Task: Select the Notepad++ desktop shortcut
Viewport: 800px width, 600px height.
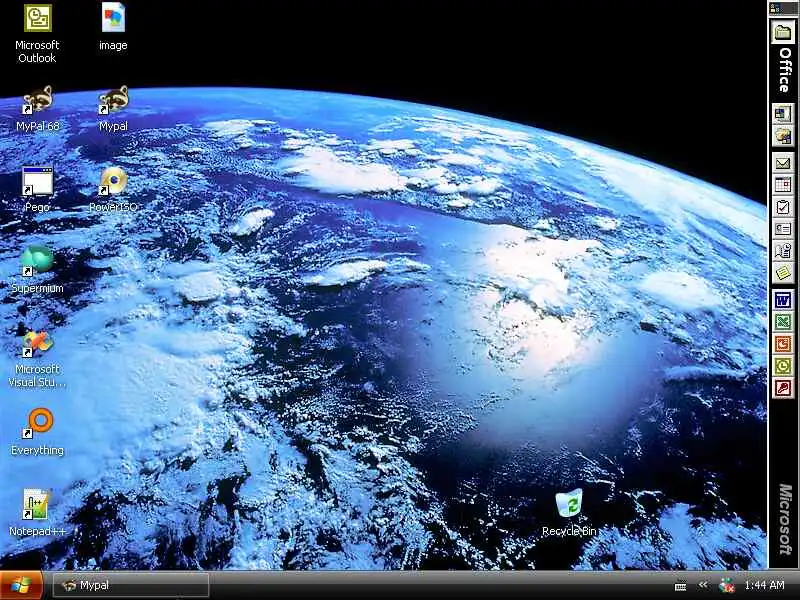Action: pyautogui.click(x=37, y=513)
